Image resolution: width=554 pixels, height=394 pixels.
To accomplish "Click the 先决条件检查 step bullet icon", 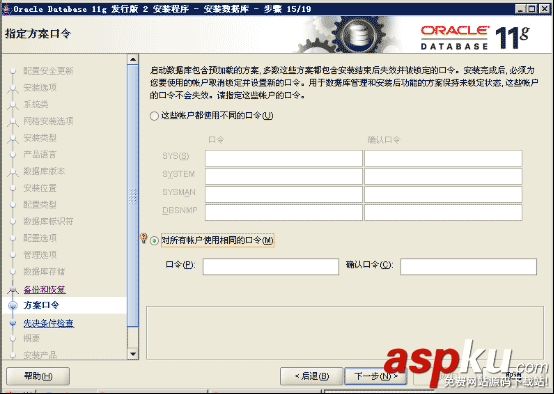I will (13, 323).
